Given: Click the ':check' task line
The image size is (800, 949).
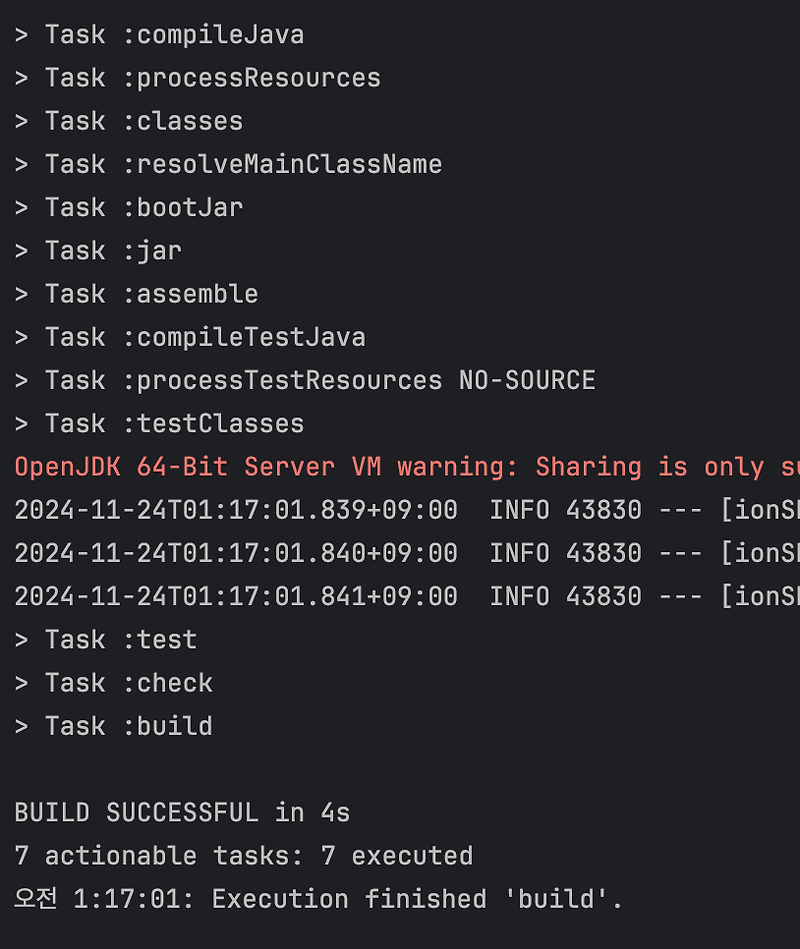Looking at the screenshot, I should point(114,684).
